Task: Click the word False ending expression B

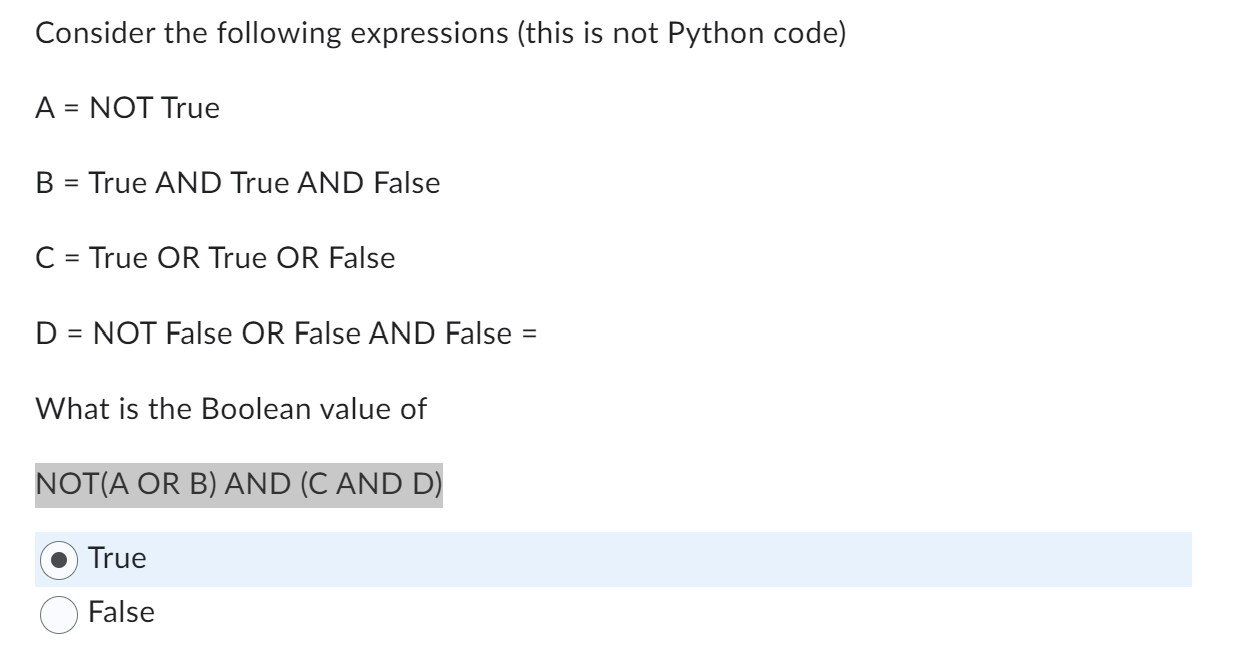Action: point(407,183)
